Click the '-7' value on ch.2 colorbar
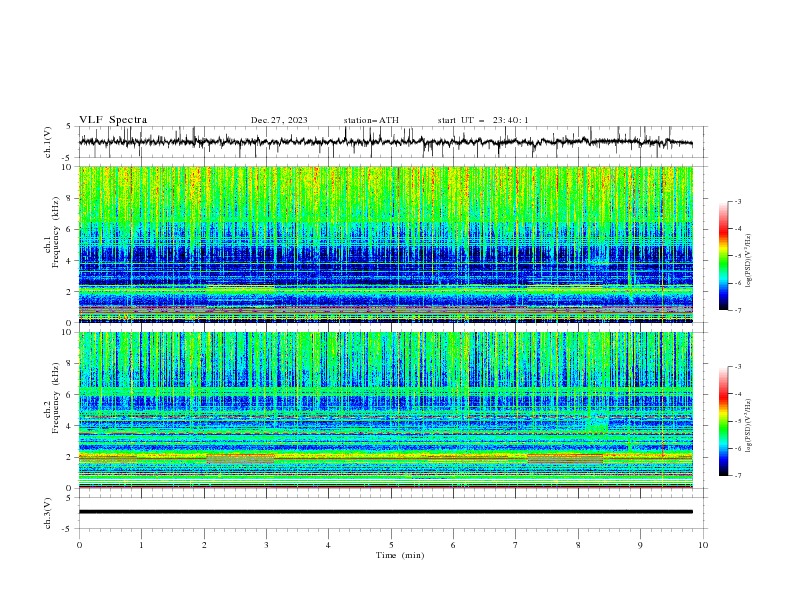Viewport: 792px width, 612px height. (737, 476)
